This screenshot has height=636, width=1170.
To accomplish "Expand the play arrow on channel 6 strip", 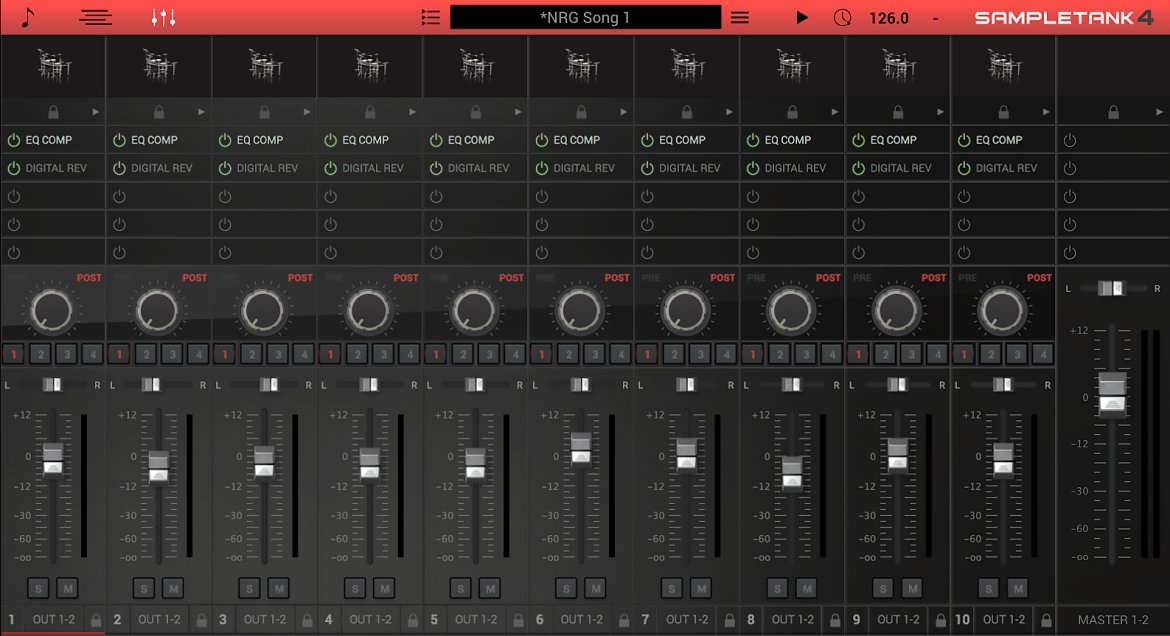I will pyautogui.click(x=624, y=112).
